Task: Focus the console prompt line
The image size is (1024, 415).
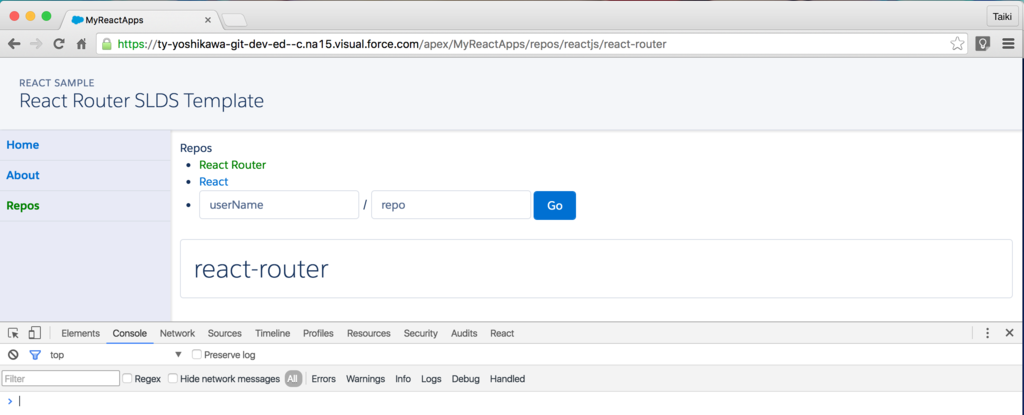Action: point(512,401)
